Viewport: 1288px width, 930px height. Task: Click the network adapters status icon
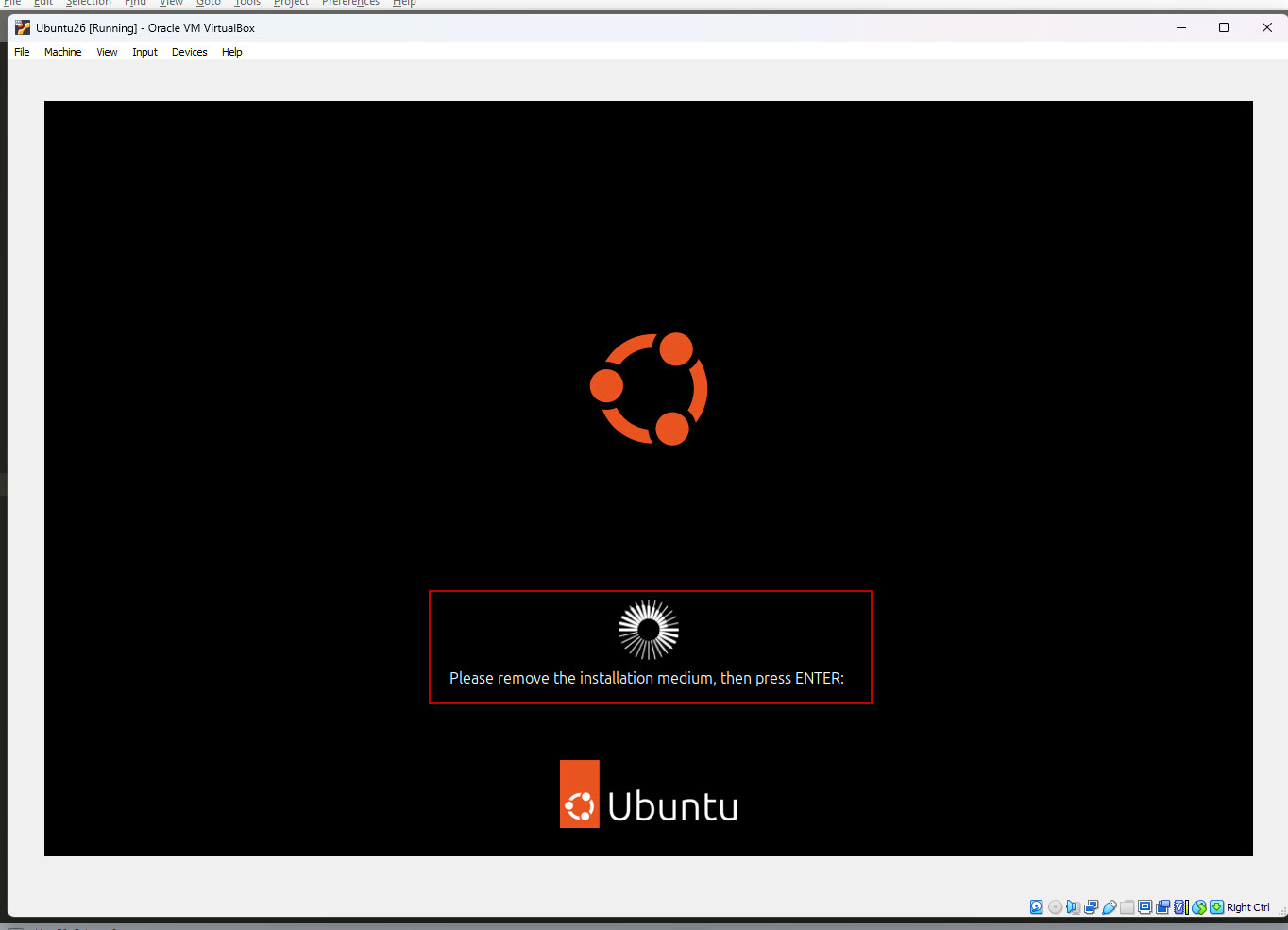(x=1091, y=907)
